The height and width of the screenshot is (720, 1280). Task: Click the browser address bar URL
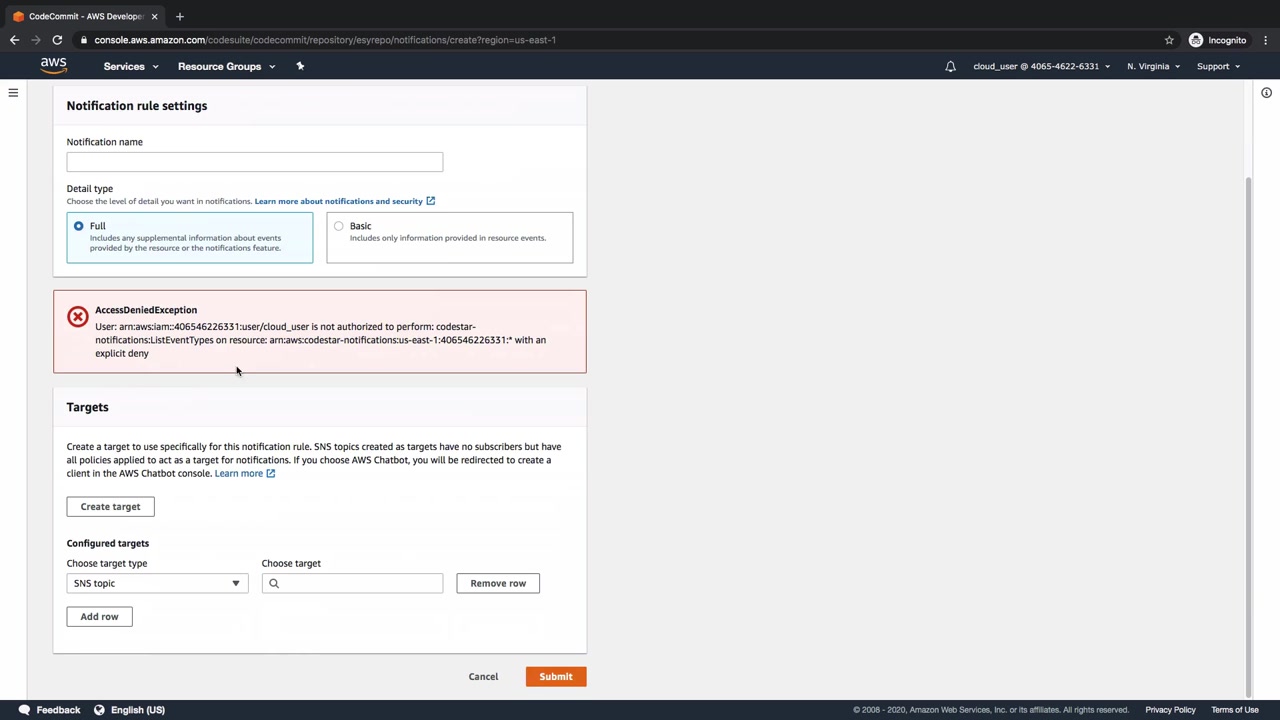pyautogui.click(x=325, y=40)
